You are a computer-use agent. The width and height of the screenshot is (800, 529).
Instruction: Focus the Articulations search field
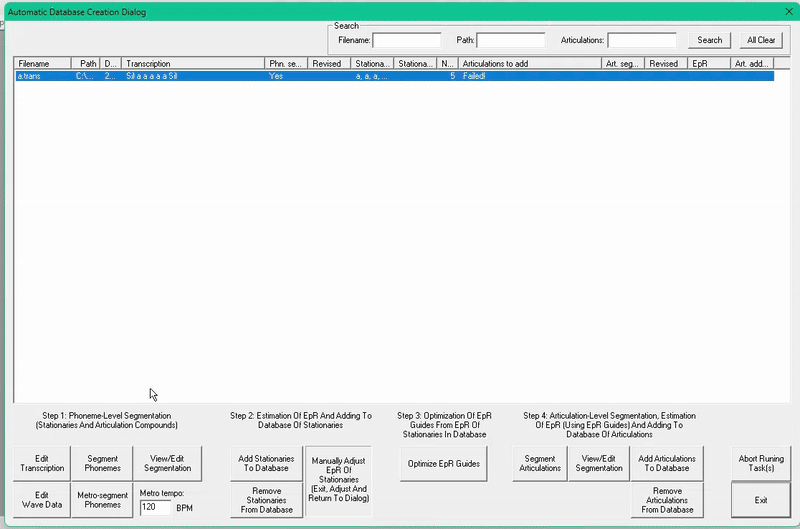643,40
